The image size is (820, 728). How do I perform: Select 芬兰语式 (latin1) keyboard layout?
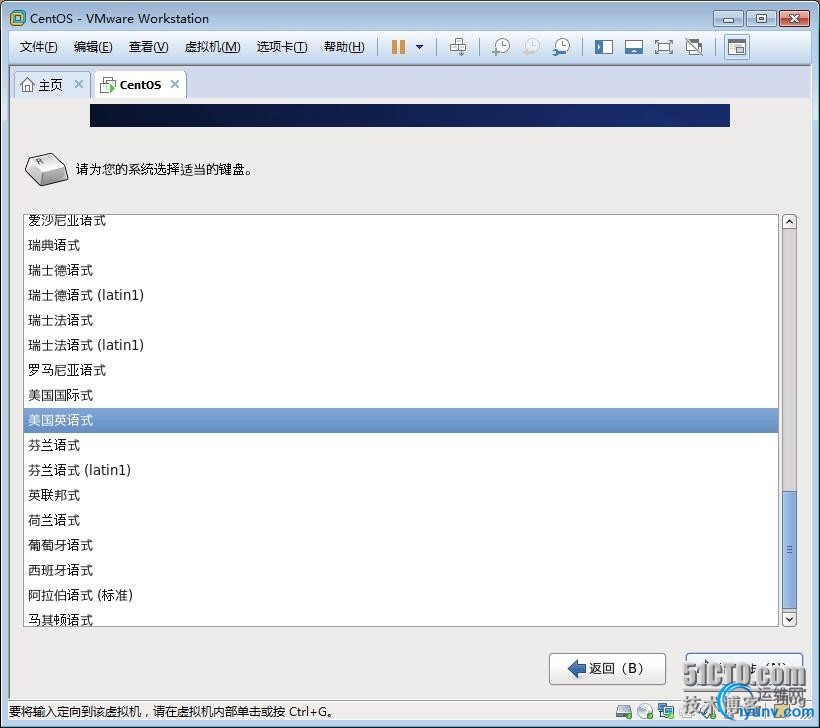pyautogui.click(x=401, y=470)
